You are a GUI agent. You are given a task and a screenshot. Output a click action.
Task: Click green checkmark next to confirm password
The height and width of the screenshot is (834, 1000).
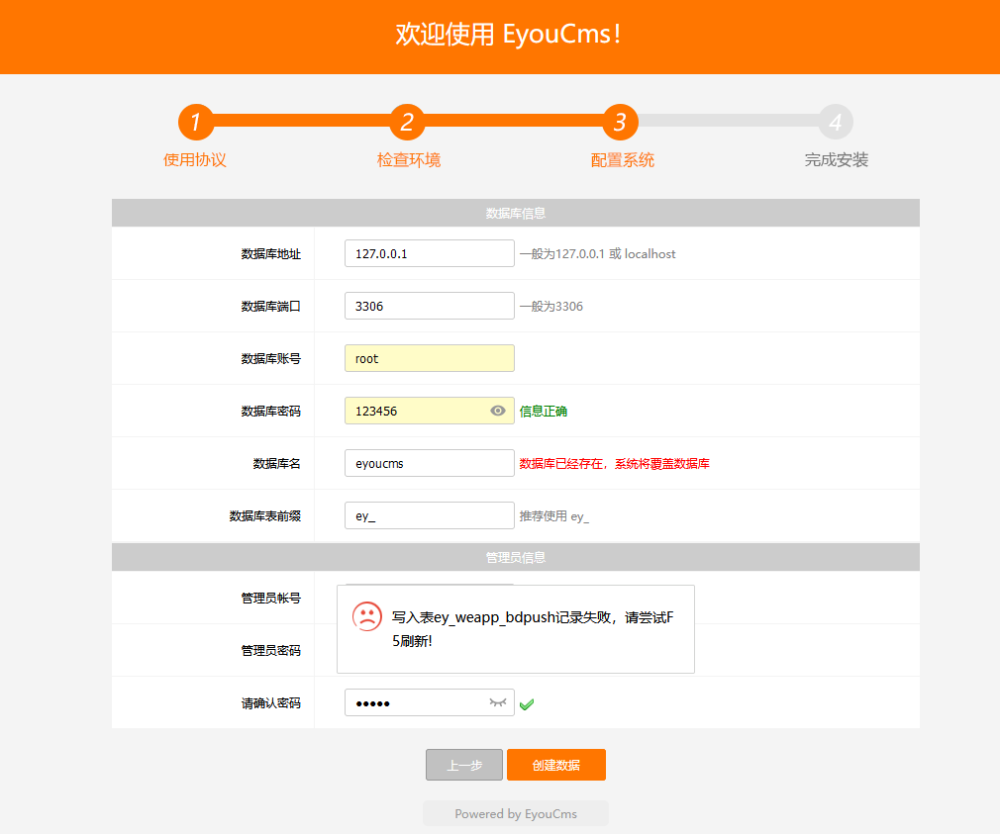[x=527, y=704]
